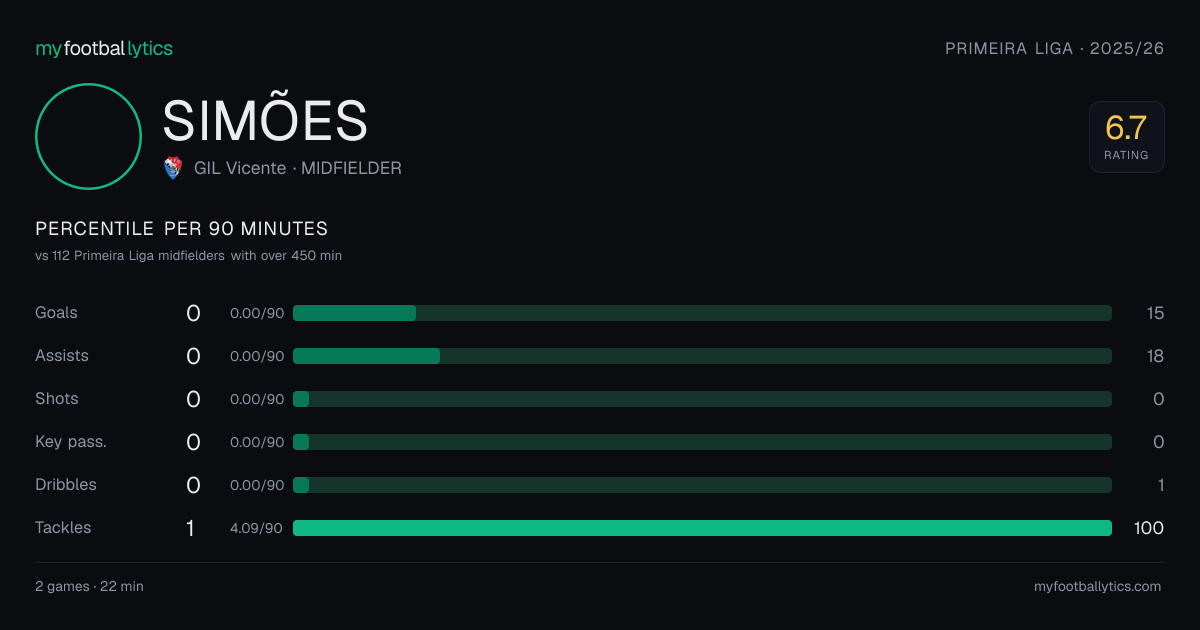The image size is (1200, 630).
Task: Click the Assists percentile bar
Action: 702,356
